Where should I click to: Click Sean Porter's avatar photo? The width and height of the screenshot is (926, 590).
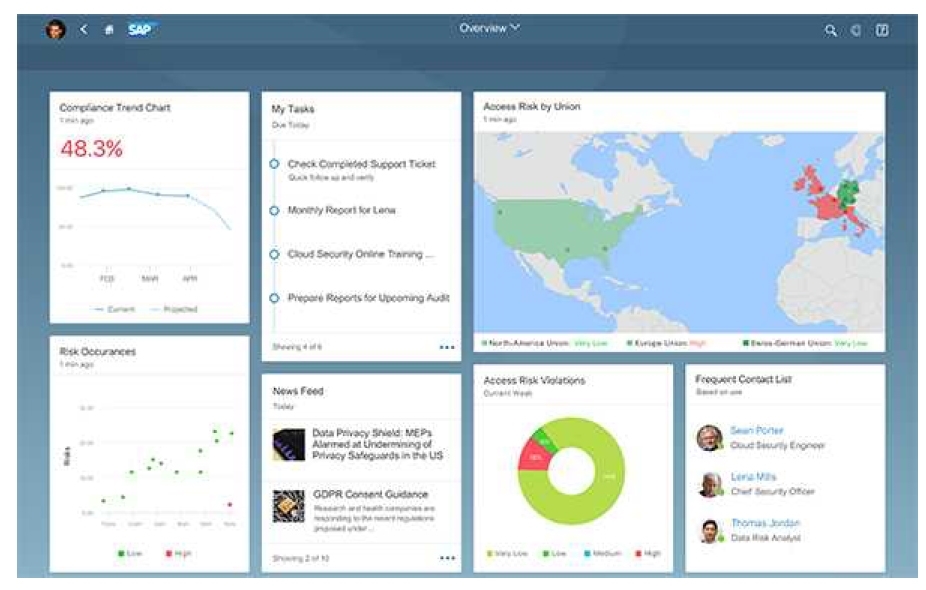(x=709, y=438)
